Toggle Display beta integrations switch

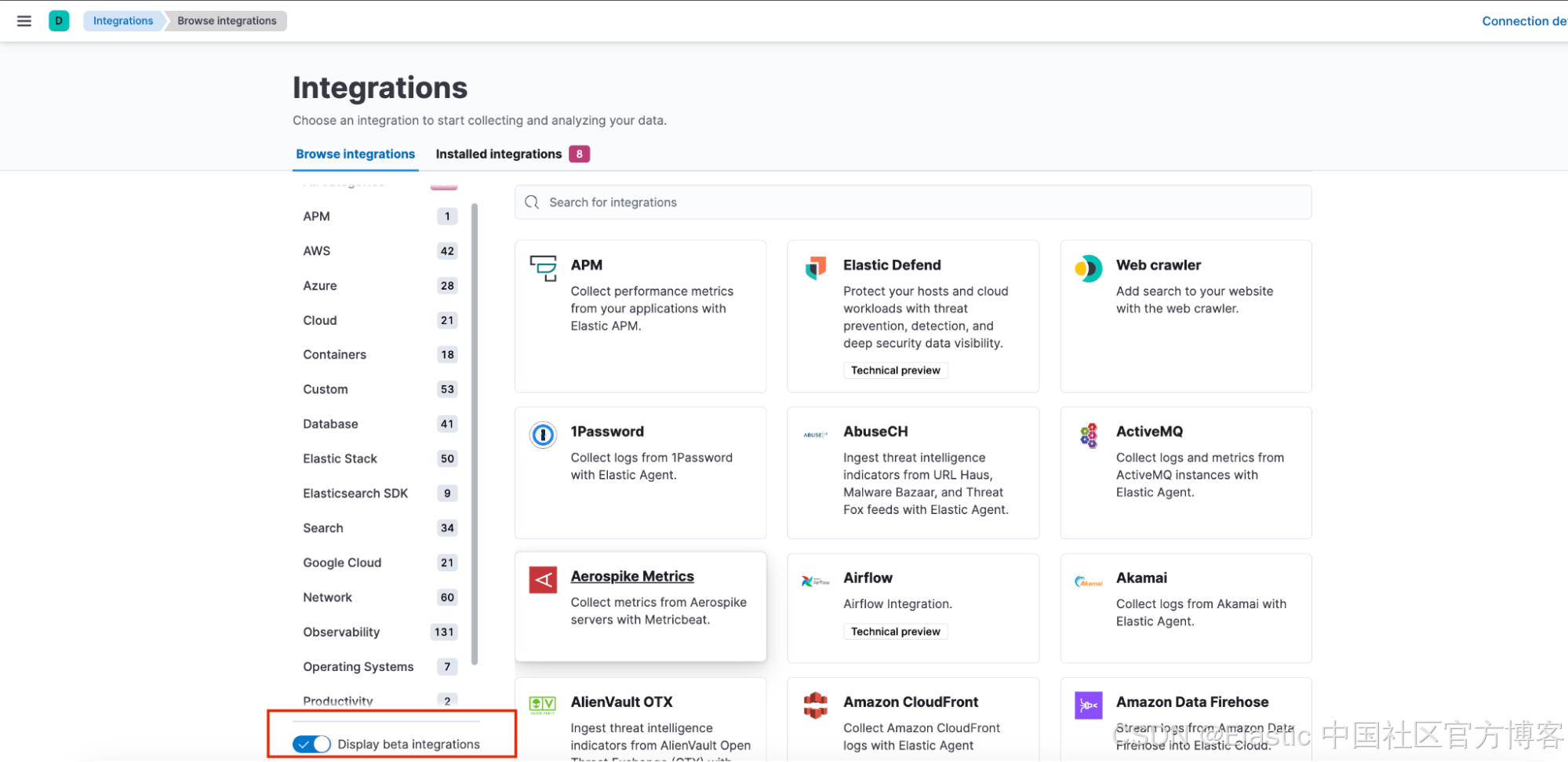click(311, 744)
